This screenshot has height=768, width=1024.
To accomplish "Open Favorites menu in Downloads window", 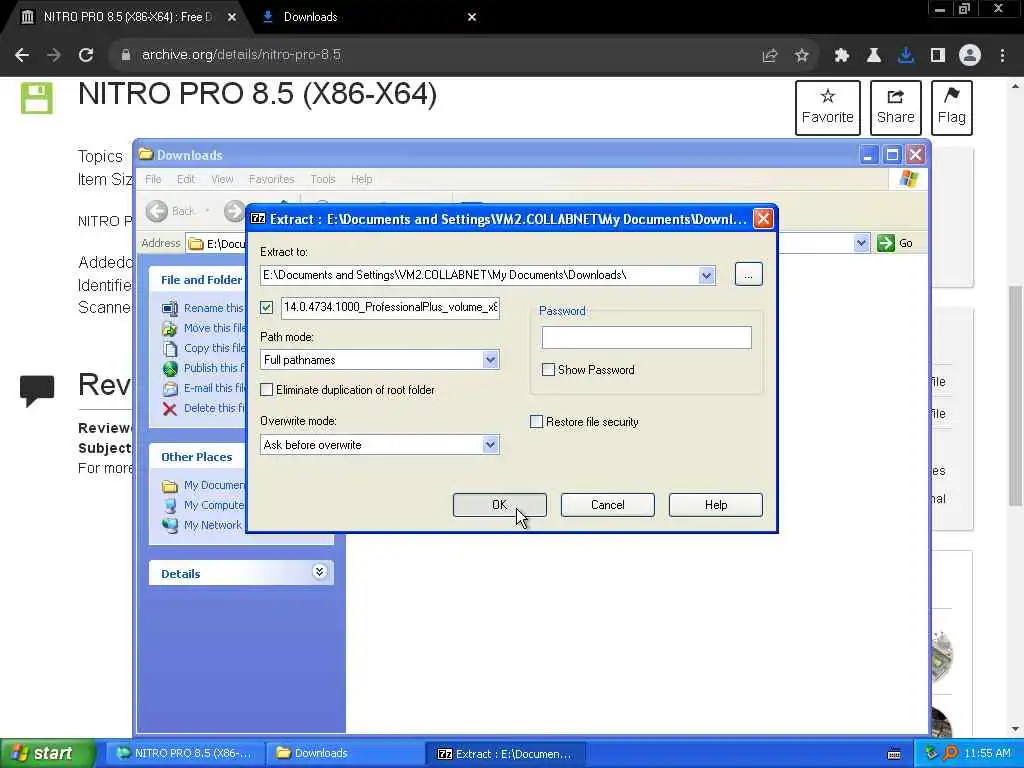I will pos(272,179).
